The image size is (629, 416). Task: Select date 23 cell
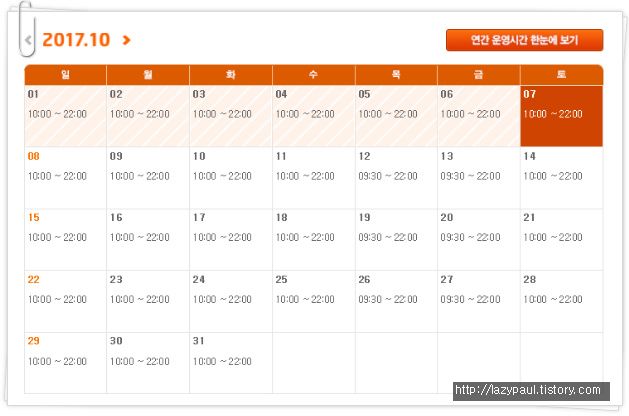click(x=148, y=301)
